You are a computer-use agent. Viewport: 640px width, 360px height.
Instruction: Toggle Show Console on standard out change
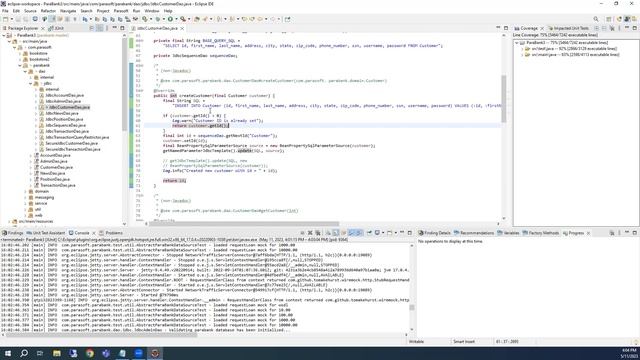[351, 233]
